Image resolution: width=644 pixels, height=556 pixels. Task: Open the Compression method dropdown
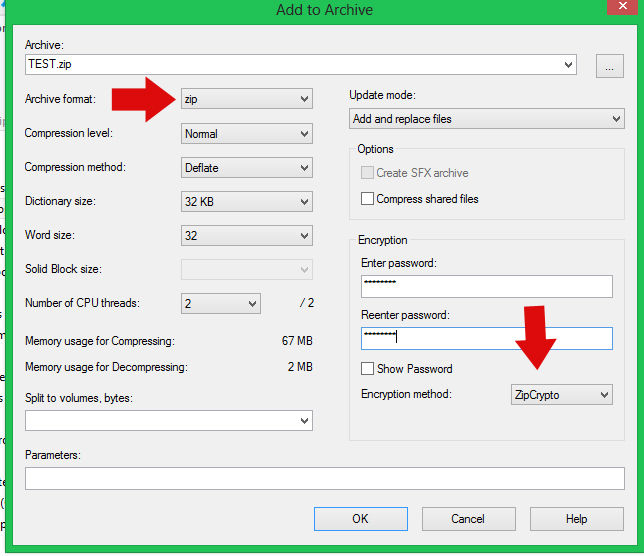click(x=247, y=168)
